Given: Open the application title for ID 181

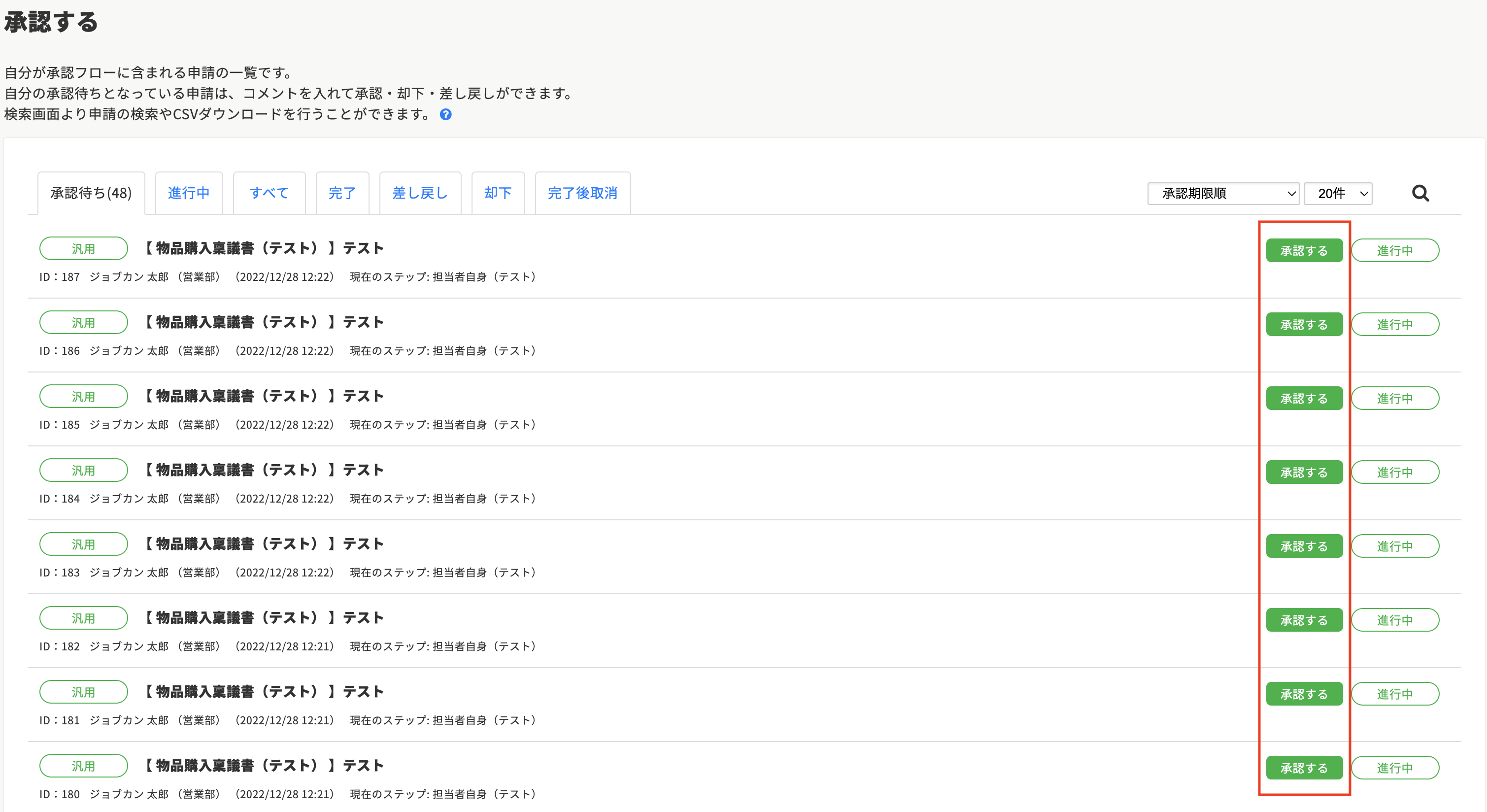Looking at the screenshot, I should coord(264,691).
